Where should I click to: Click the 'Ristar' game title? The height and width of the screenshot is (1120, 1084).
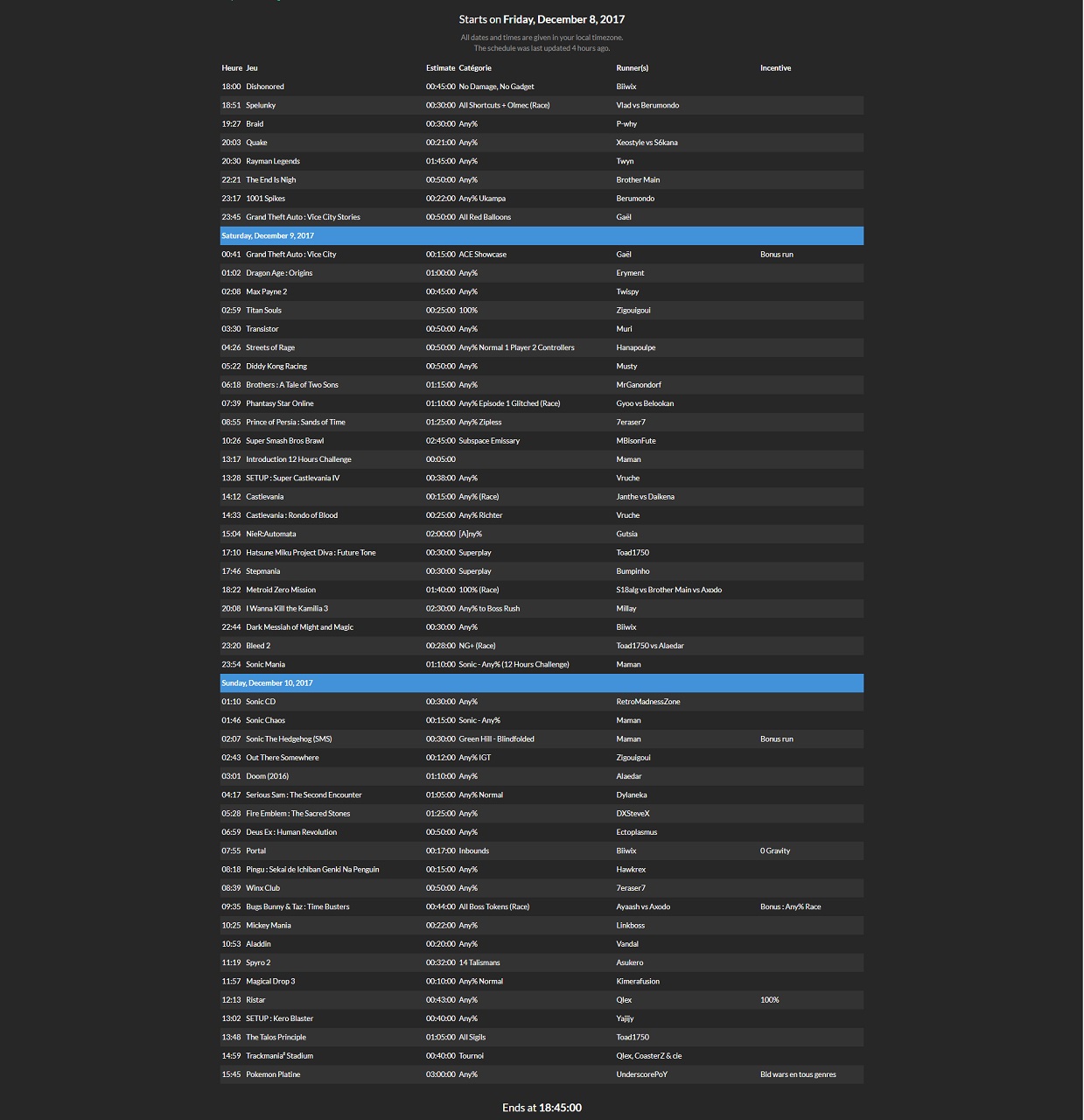(x=255, y=1000)
